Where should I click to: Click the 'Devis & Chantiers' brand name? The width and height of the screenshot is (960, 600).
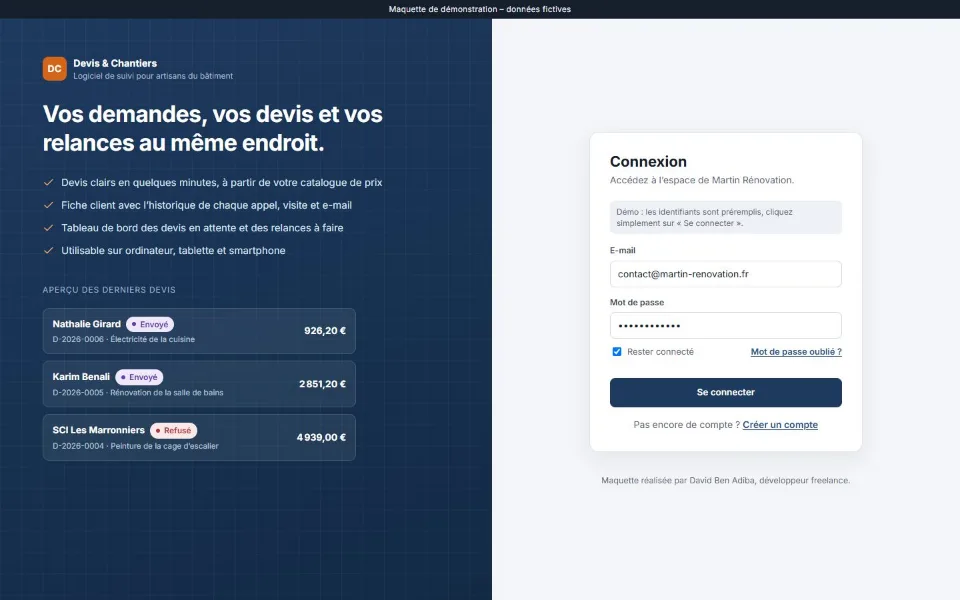click(115, 63)
